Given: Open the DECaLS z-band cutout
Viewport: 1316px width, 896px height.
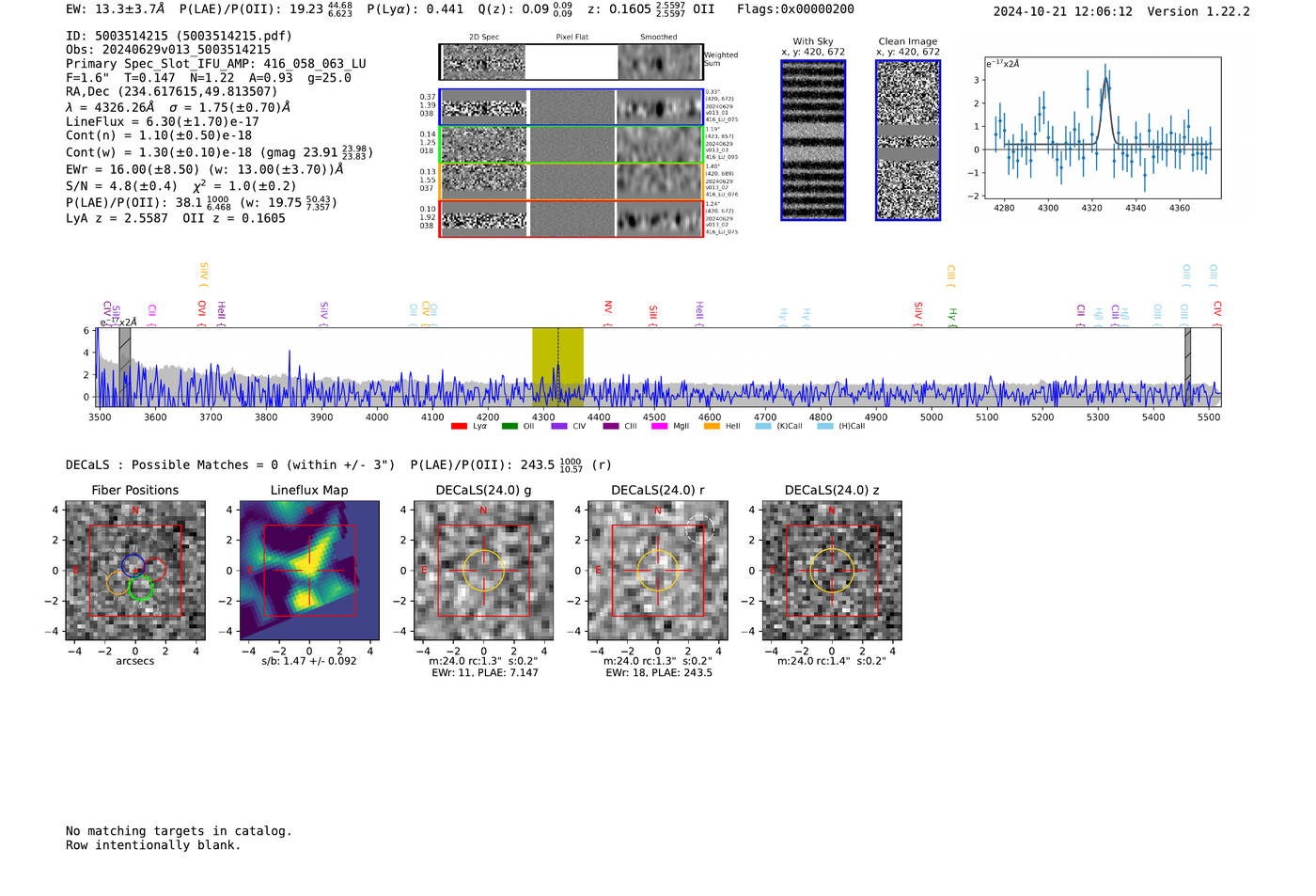Looking at the screenshot, I should point(832,571).
